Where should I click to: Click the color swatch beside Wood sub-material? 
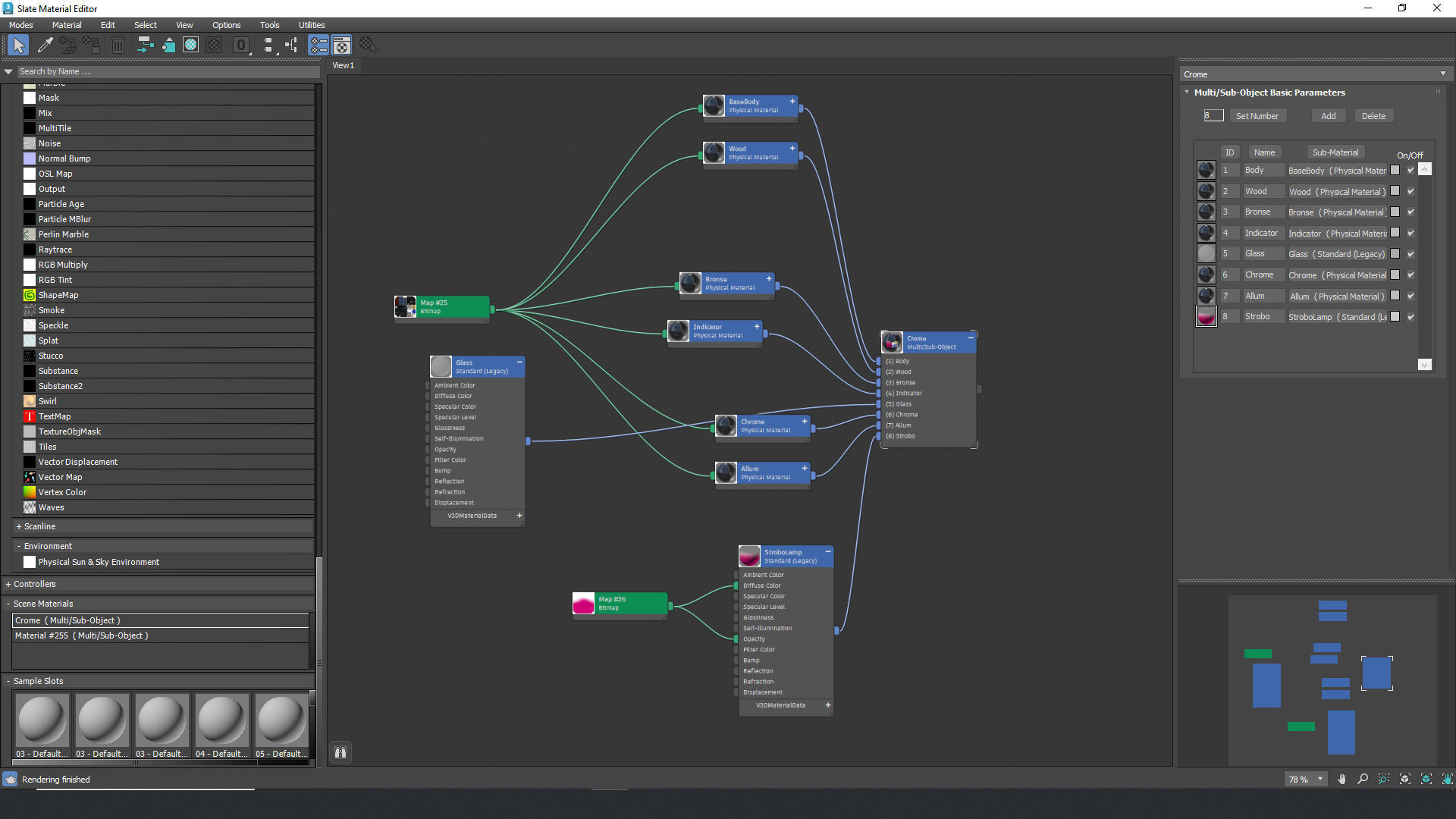(x=1395, y=191)
